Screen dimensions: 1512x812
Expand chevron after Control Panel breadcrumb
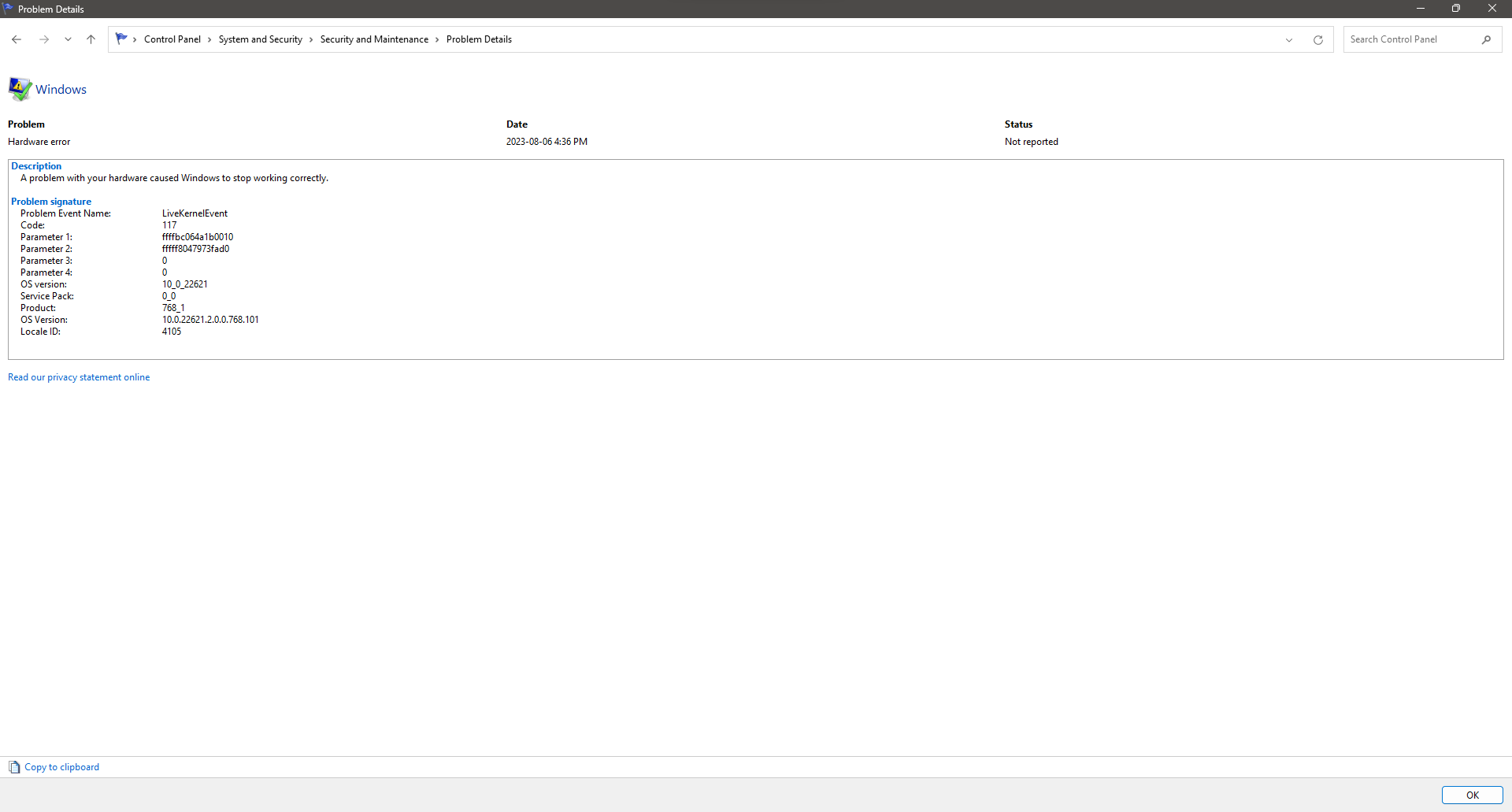click(x=209, y=39)
